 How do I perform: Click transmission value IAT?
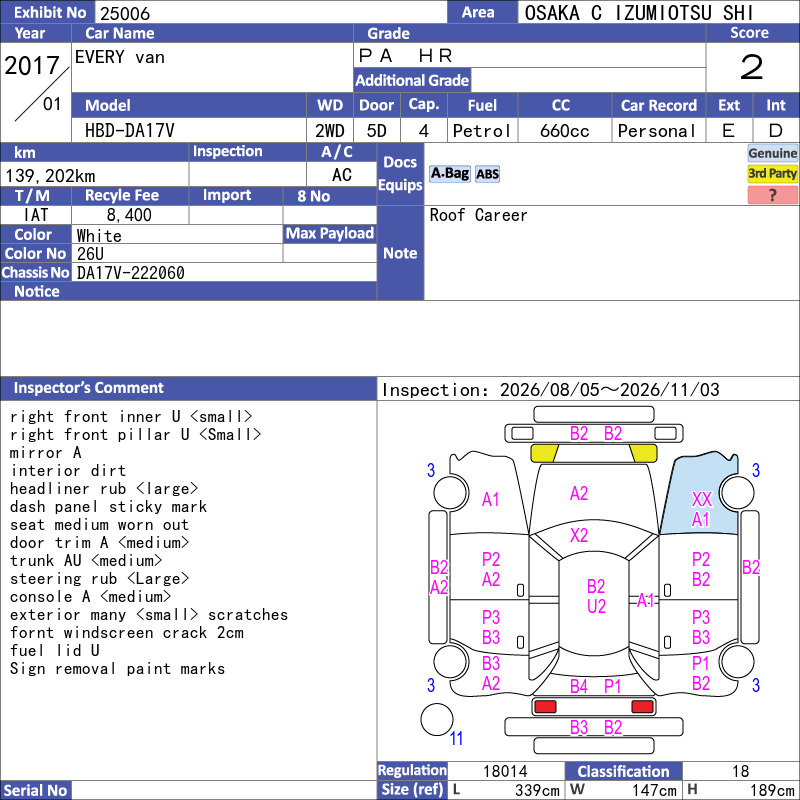pyautogui.click(x=36, y=215)
